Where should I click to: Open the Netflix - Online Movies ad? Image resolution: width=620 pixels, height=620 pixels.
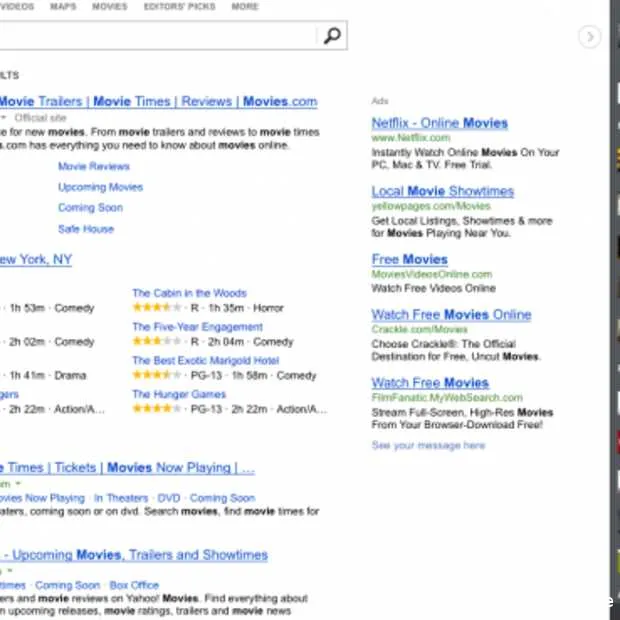pyautogui.click(x=439, y=123)
